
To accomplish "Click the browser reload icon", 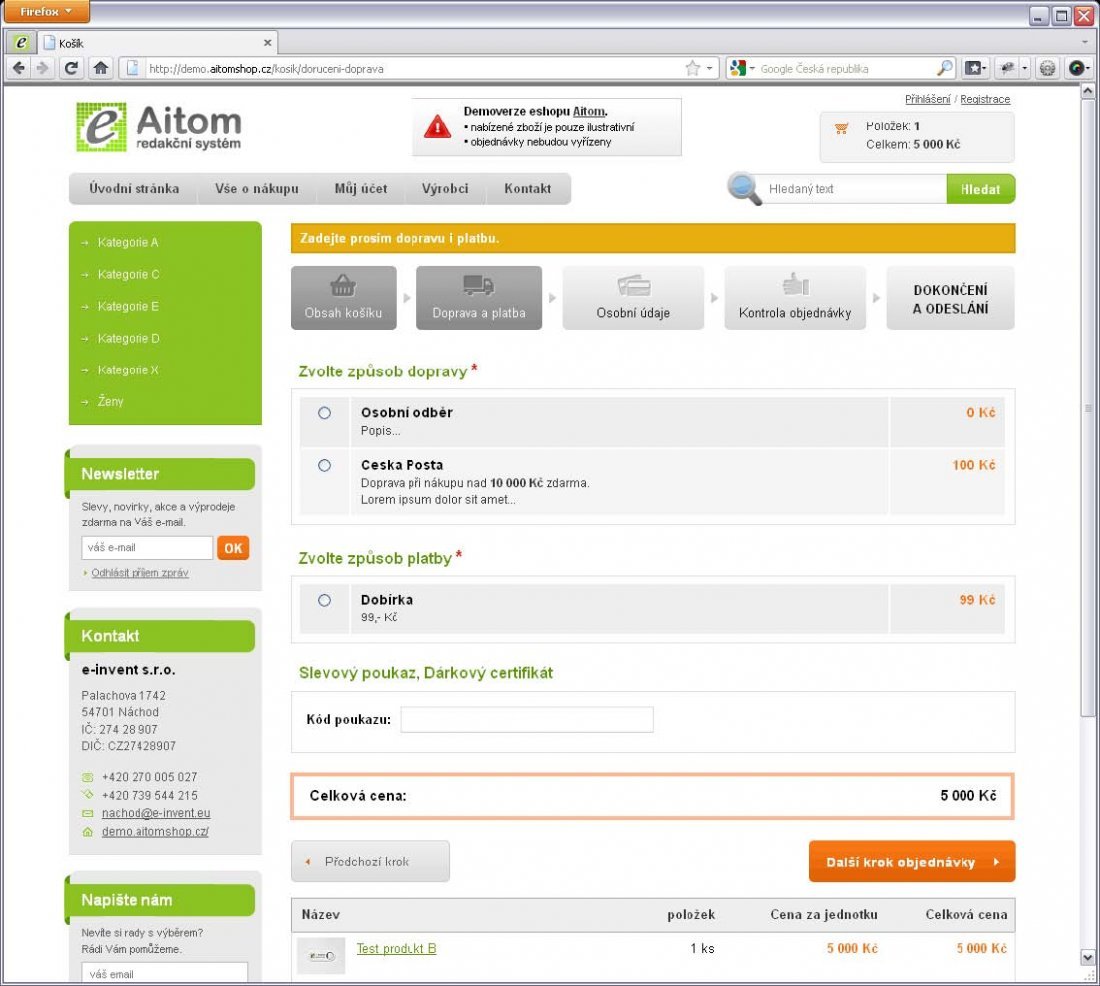I will click(x=71, y=69).
